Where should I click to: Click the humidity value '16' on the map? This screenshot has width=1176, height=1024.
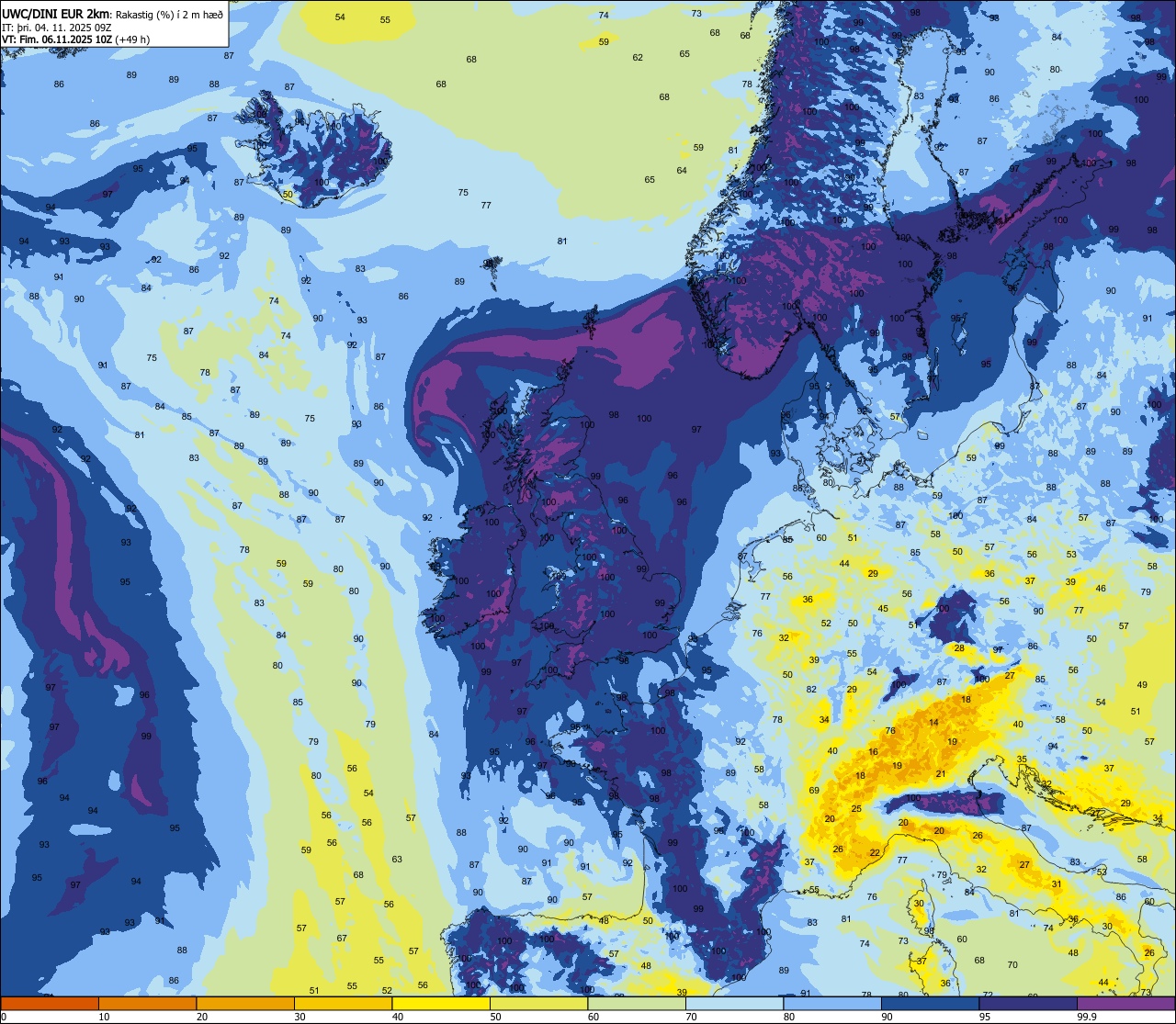pos(873,752)
